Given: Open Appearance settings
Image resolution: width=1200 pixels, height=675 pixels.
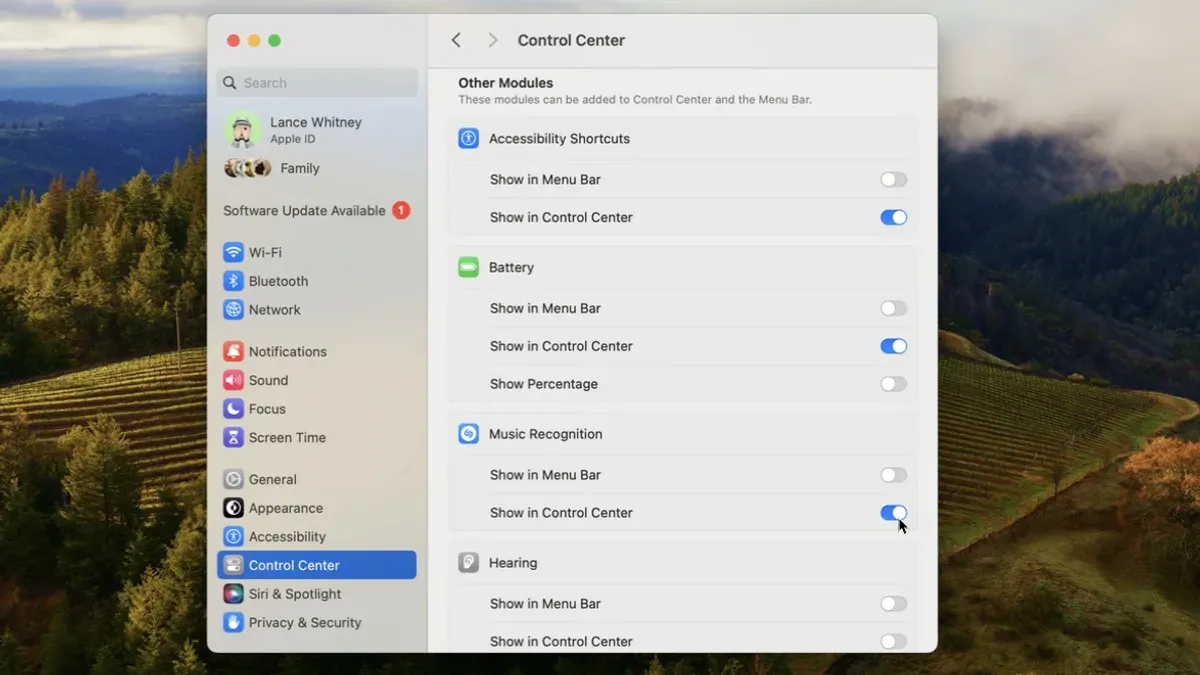Looking at the screenshot, I should pyautogui.click(x=317, y=508).
